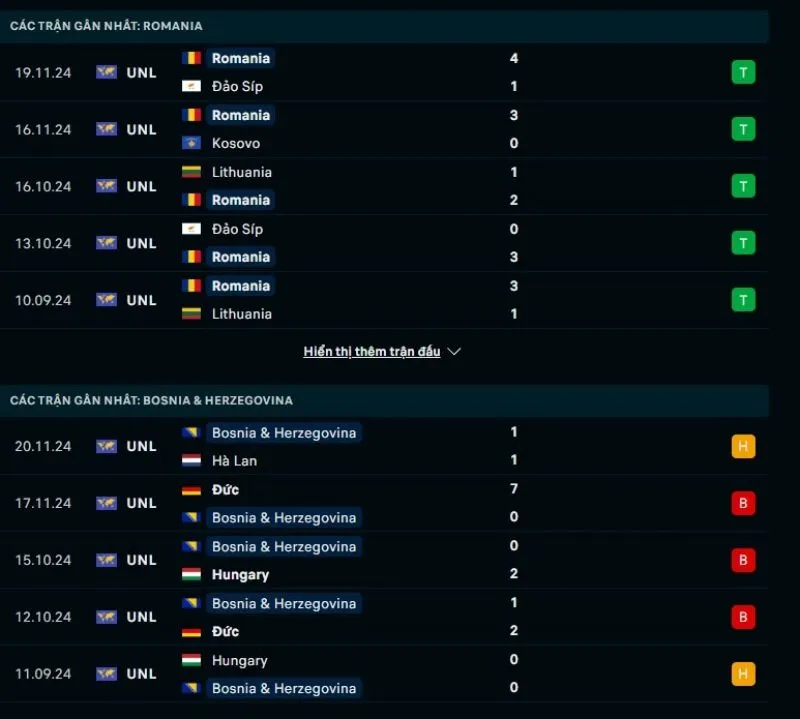Click the red B badge for the 17.11.24 match
The image size is (800, 719).
743,503
